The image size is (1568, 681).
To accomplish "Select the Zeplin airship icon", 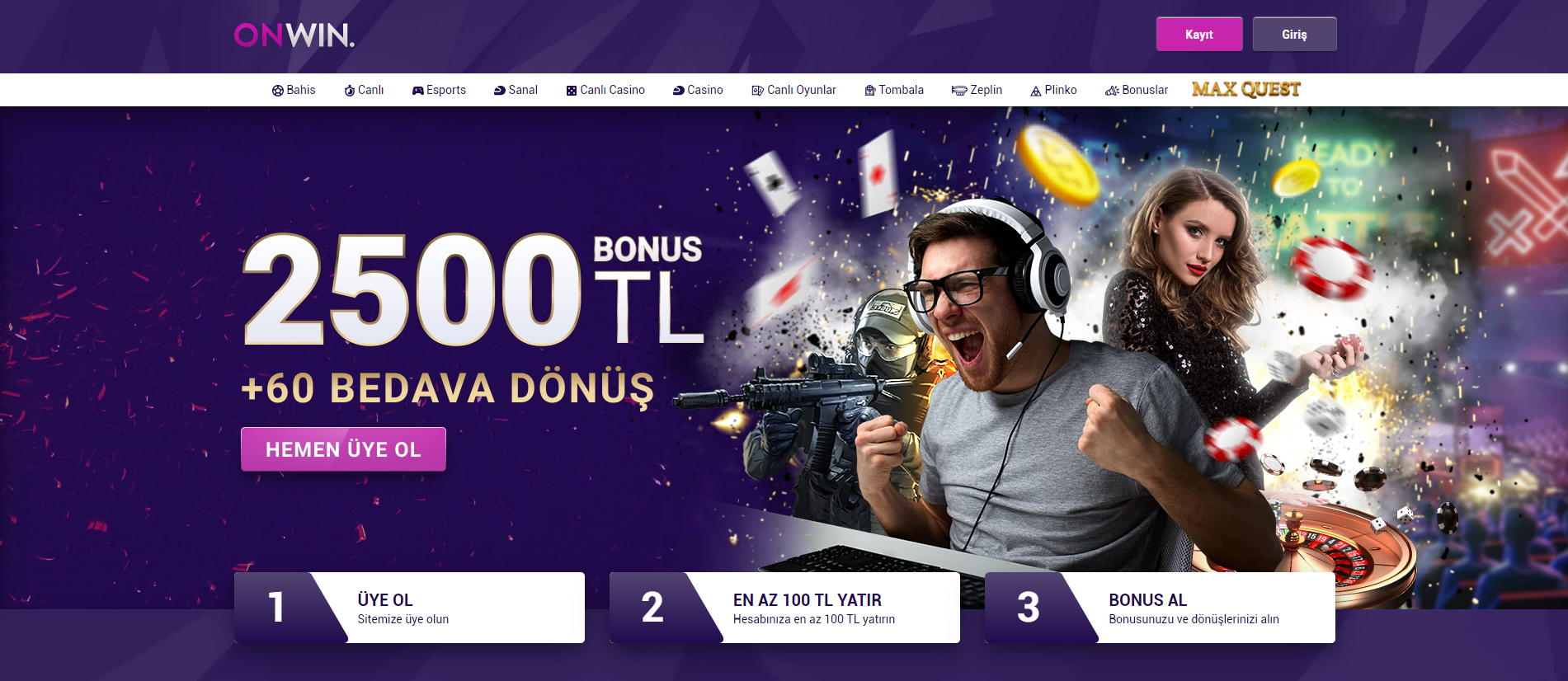I will [959, 91].
